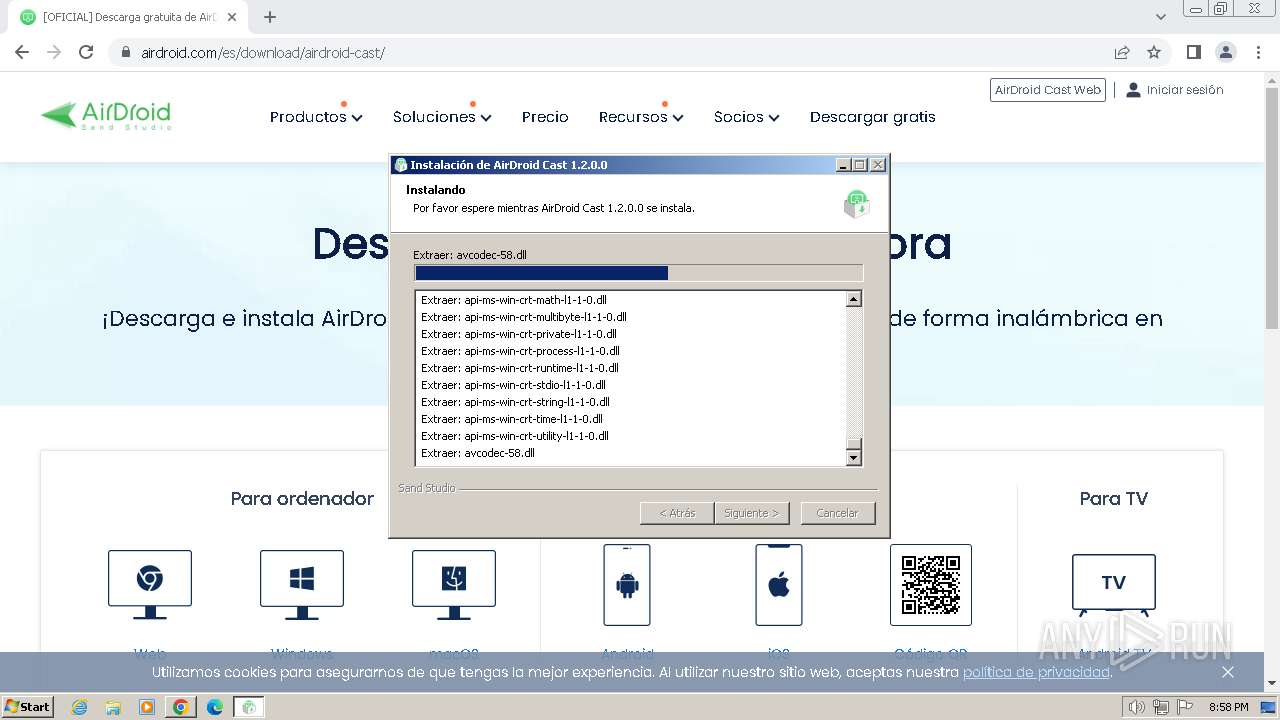The width and height of the screenshot is (1280, 720).
Task: Select the Web (Chrome) platform icon
Action: click(150, 585)
